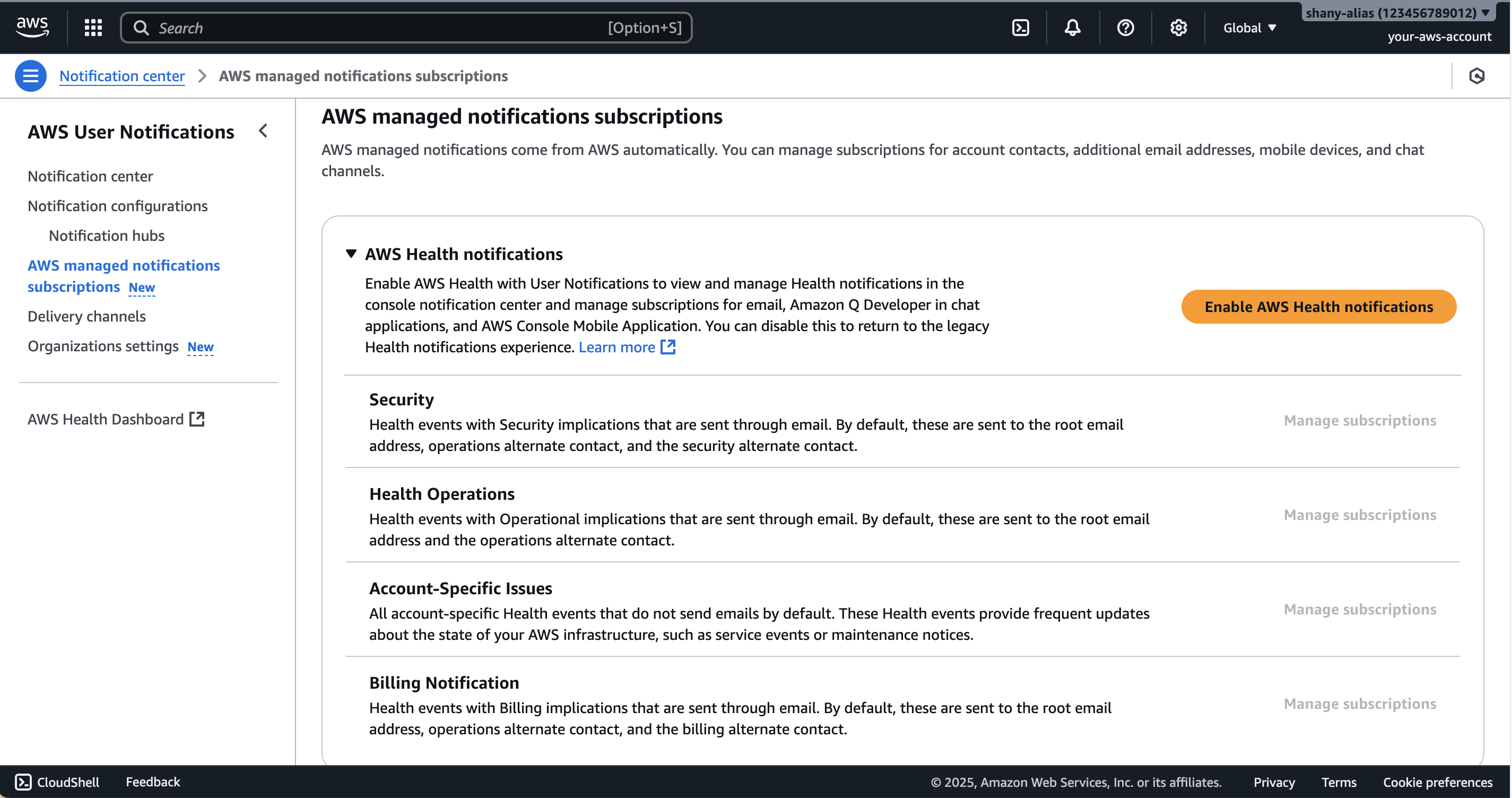
Task: Open the help question mark menu
Action: tap(1125, 27)
